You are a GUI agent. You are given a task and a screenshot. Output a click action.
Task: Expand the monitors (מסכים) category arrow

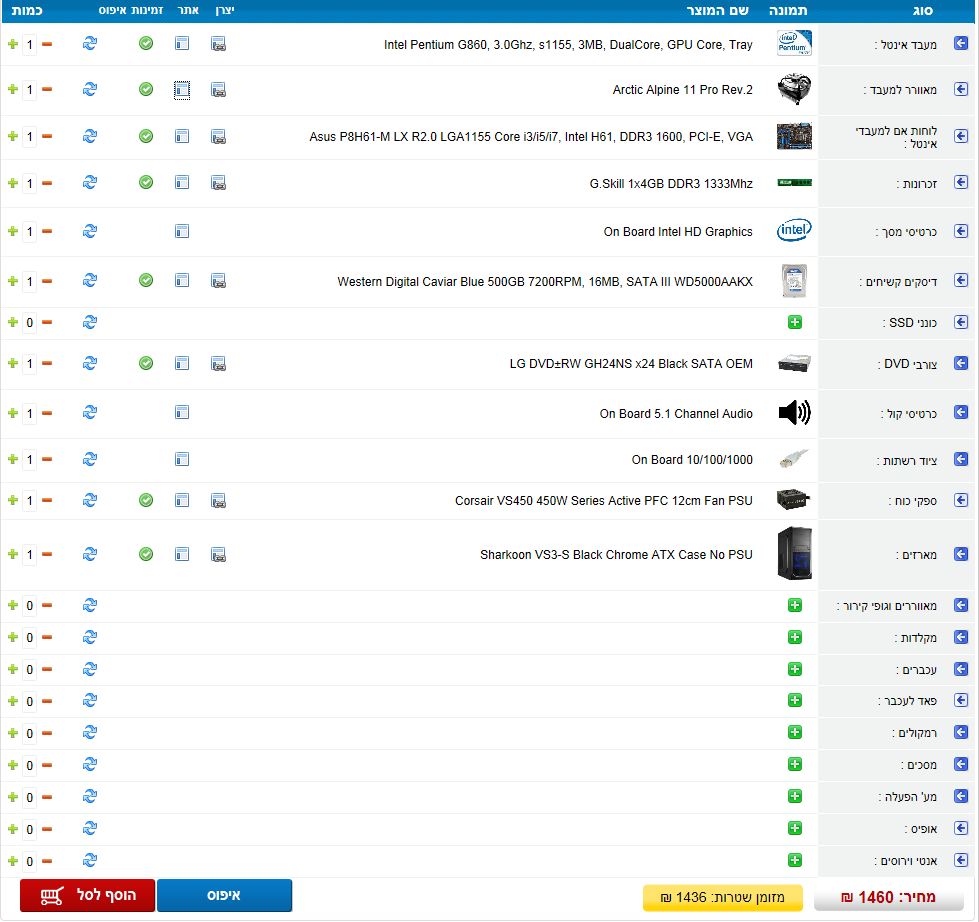961,765
